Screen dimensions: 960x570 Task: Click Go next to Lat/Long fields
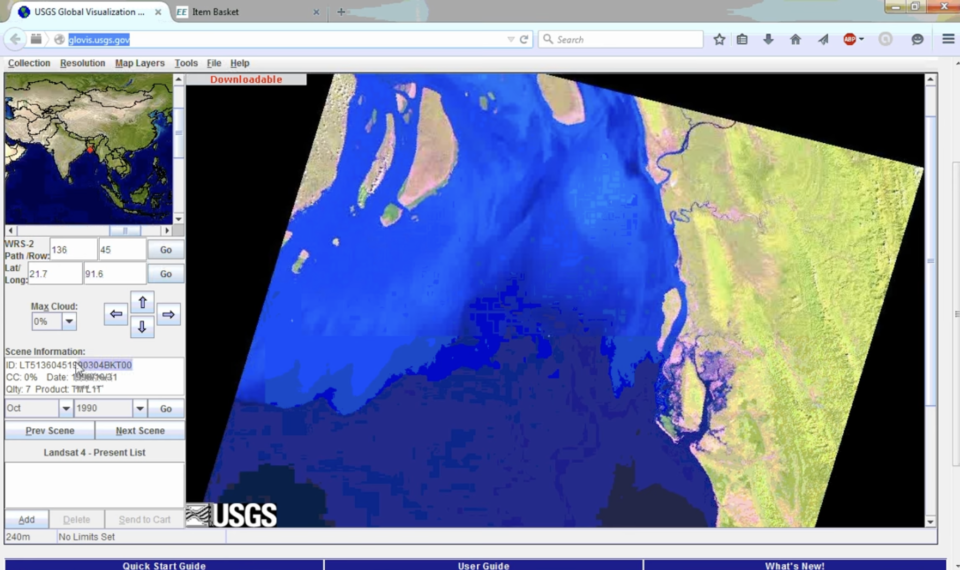[x=166, y=274]
